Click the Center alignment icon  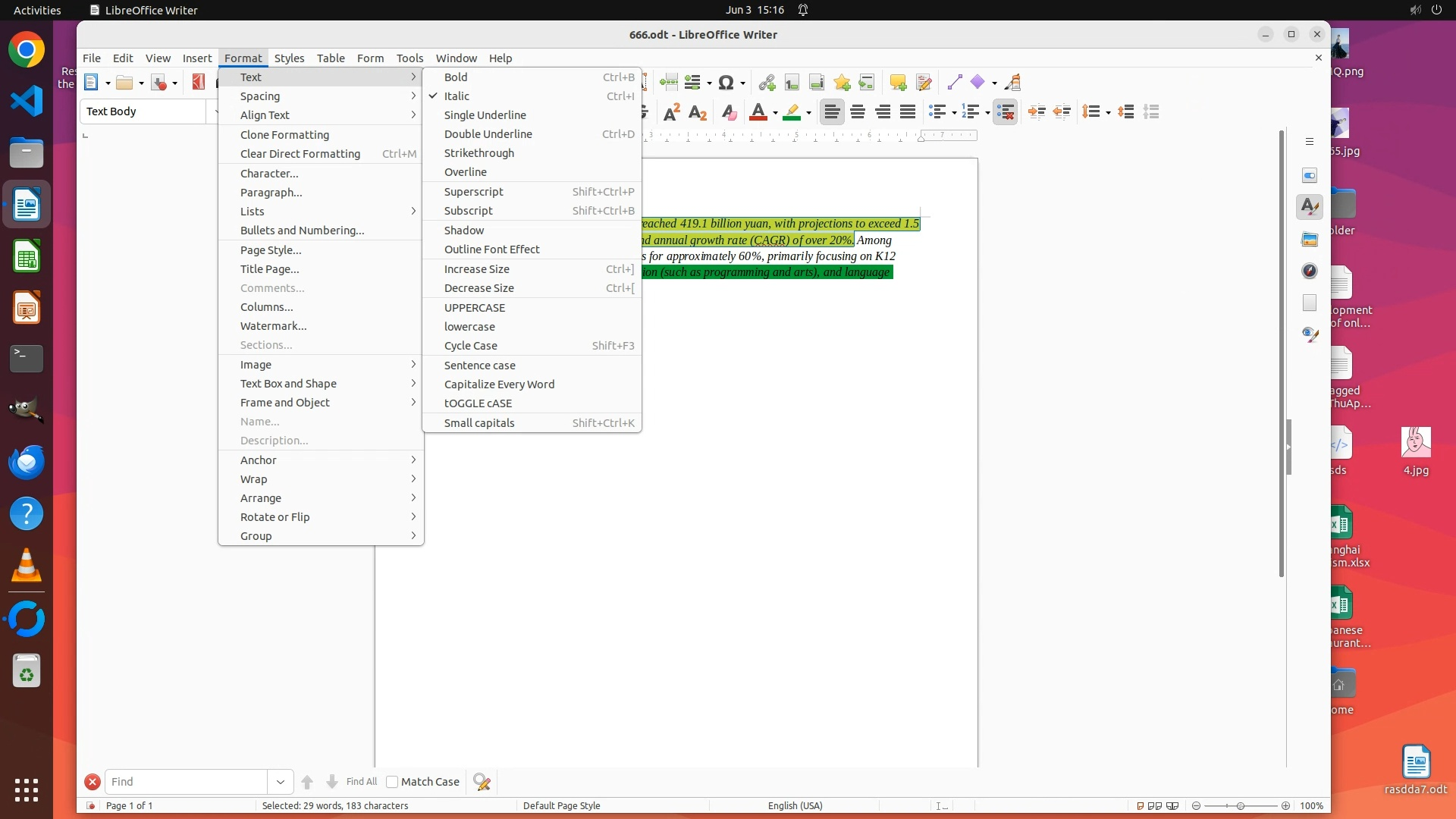tap(858, 112)
